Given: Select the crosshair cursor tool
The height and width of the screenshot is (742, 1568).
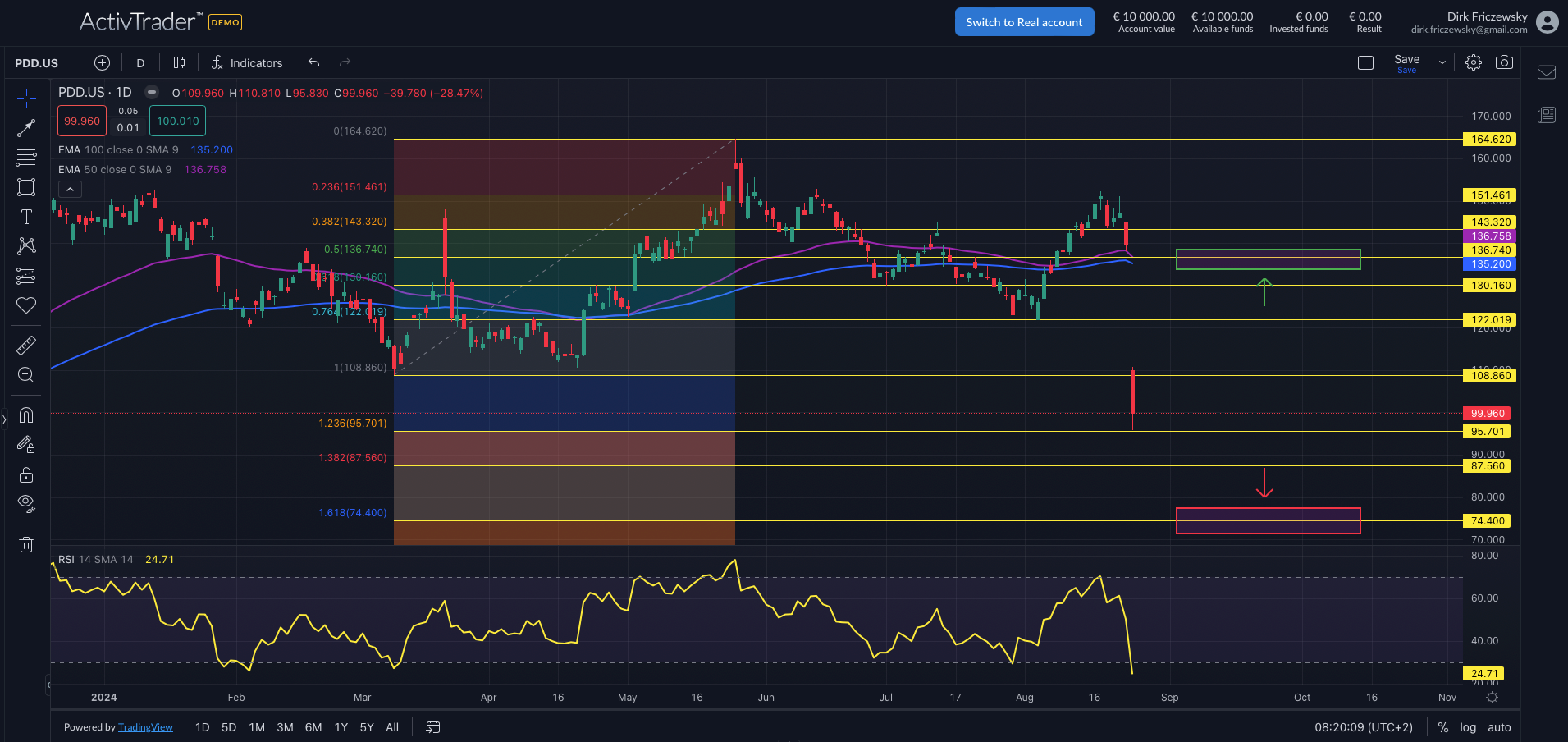Looking at the screenshot, I should (x=26, y=98).
